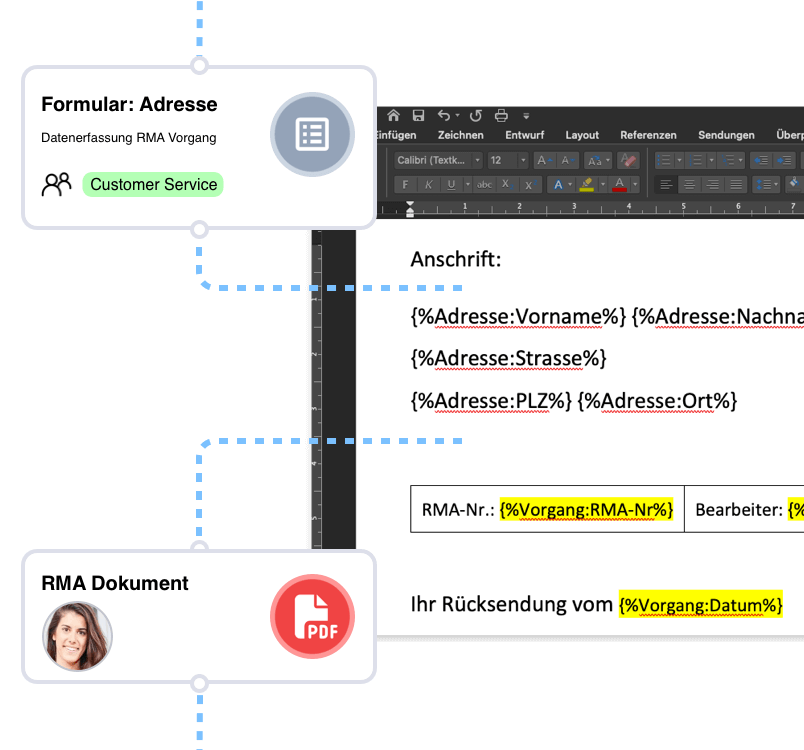804x750 pixels.
Task: Apply superscript formatting
Action: tap(528, 184)
